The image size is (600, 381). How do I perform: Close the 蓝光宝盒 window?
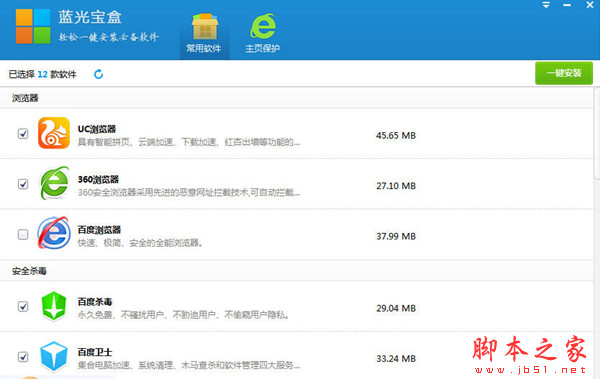tap(590, 5)
